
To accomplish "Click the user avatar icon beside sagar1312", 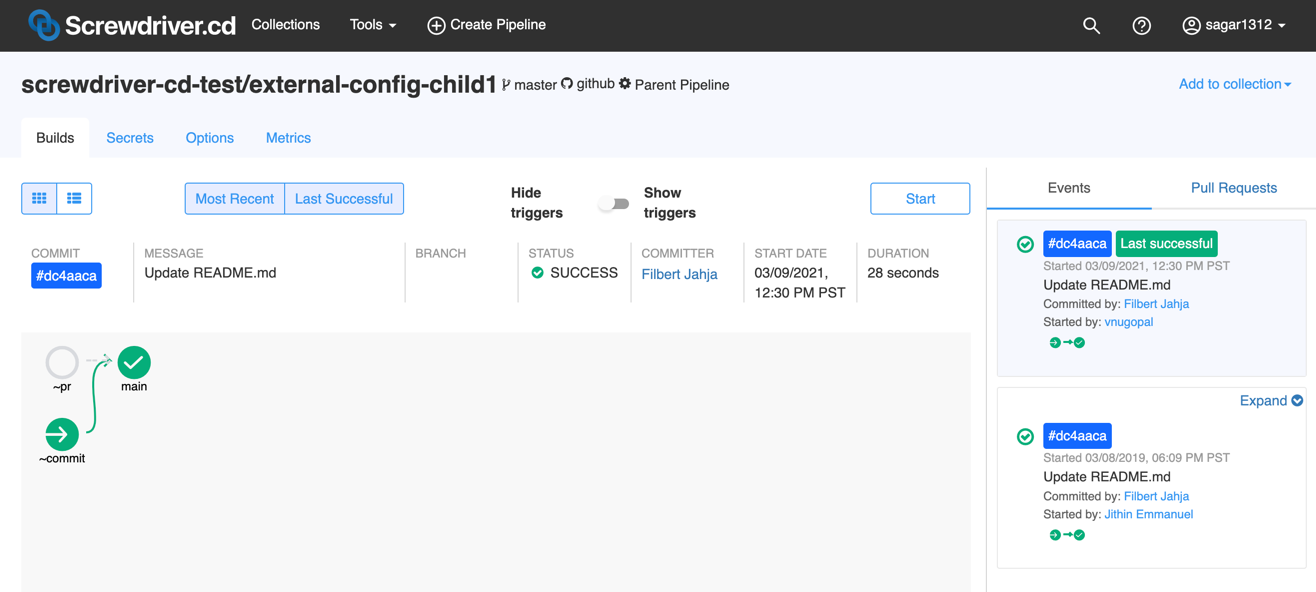I will click(x=1191, y=26).
